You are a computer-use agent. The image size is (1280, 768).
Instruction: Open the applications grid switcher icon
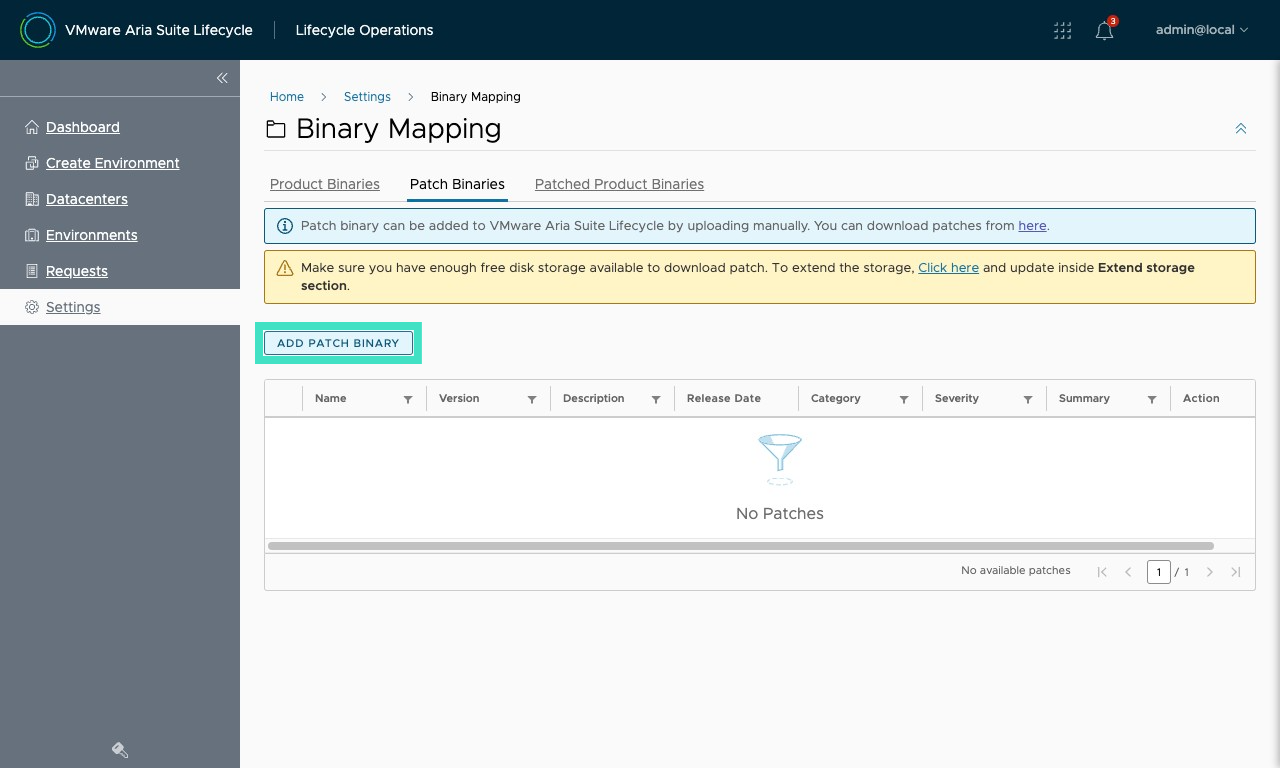pyautogui.click(x=1063, y=30)
